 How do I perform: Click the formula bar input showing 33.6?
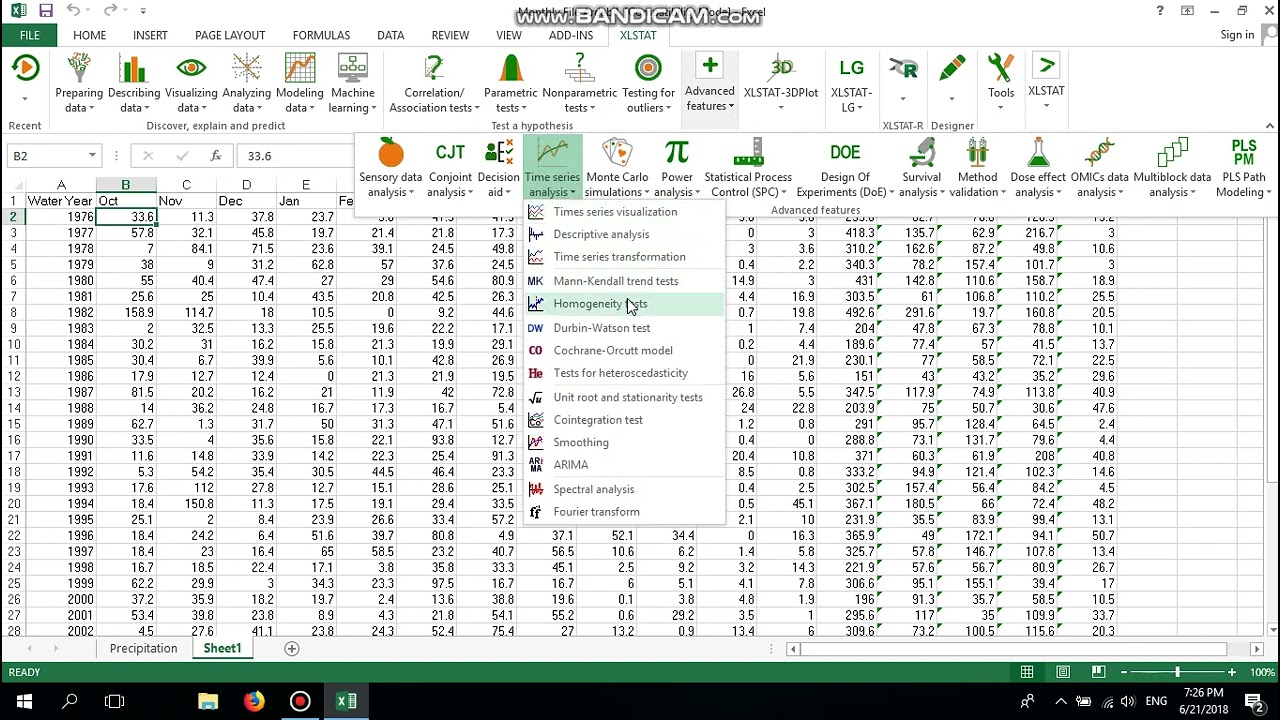(x=295, y=156)
